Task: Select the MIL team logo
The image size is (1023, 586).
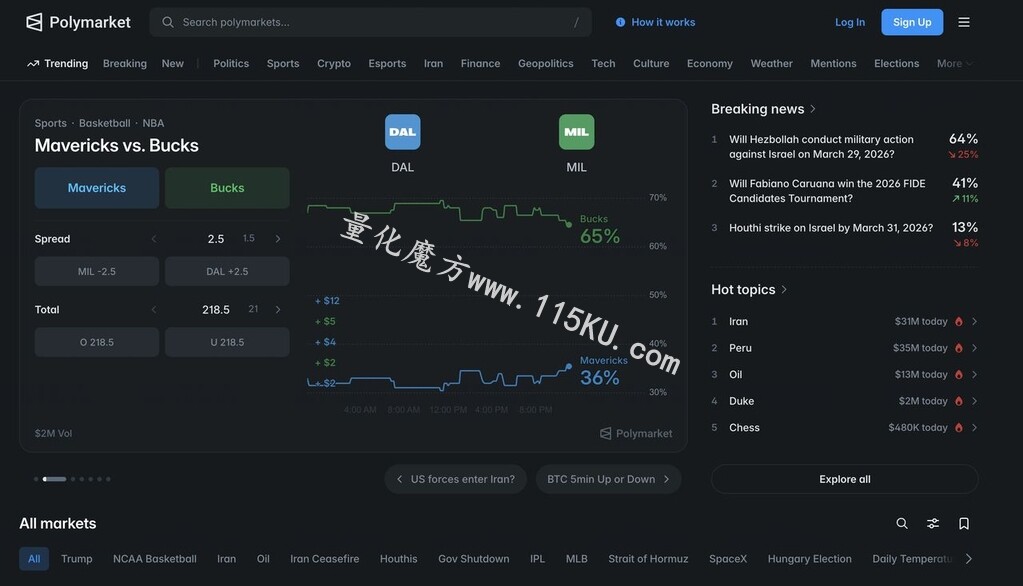Action: tap(576, 132)
